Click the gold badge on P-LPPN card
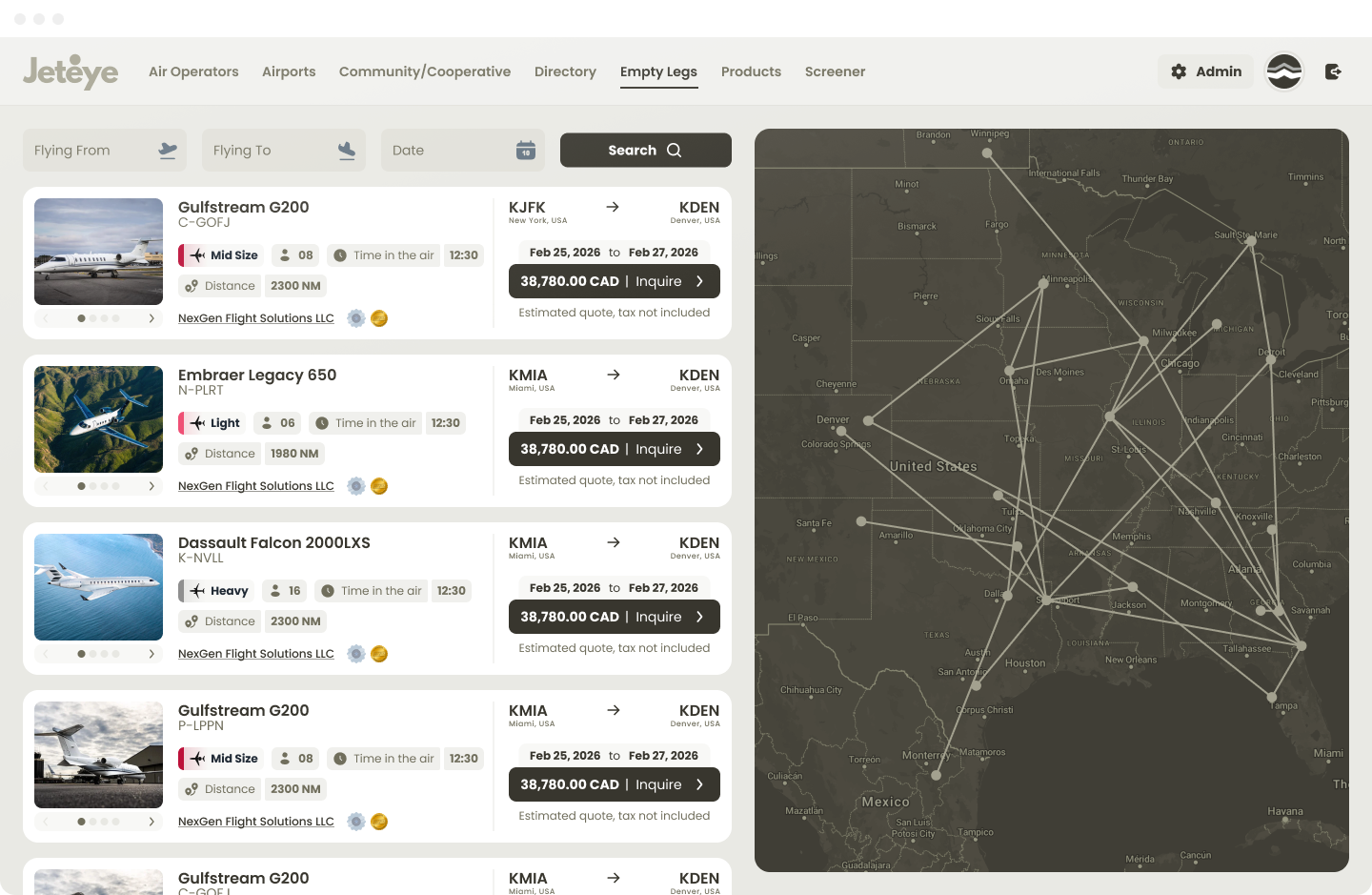Viewport: 1372px width, 895px height. 379,822
